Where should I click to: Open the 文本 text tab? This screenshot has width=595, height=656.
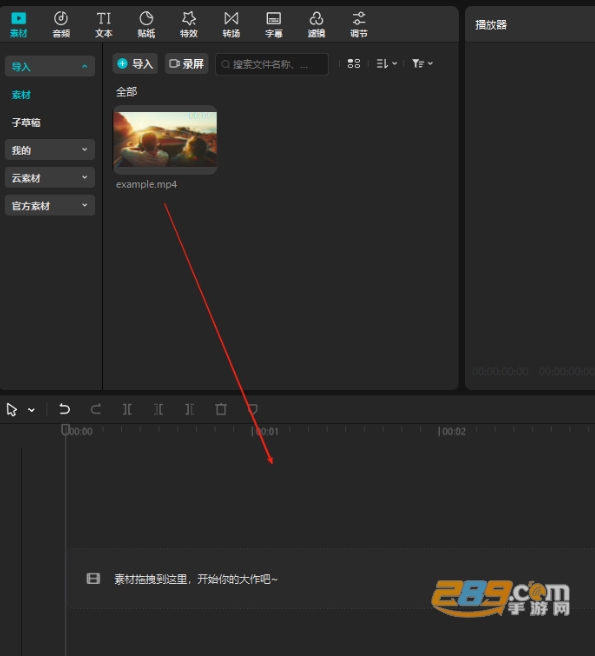pyautogui.click(x=103, y=25)
